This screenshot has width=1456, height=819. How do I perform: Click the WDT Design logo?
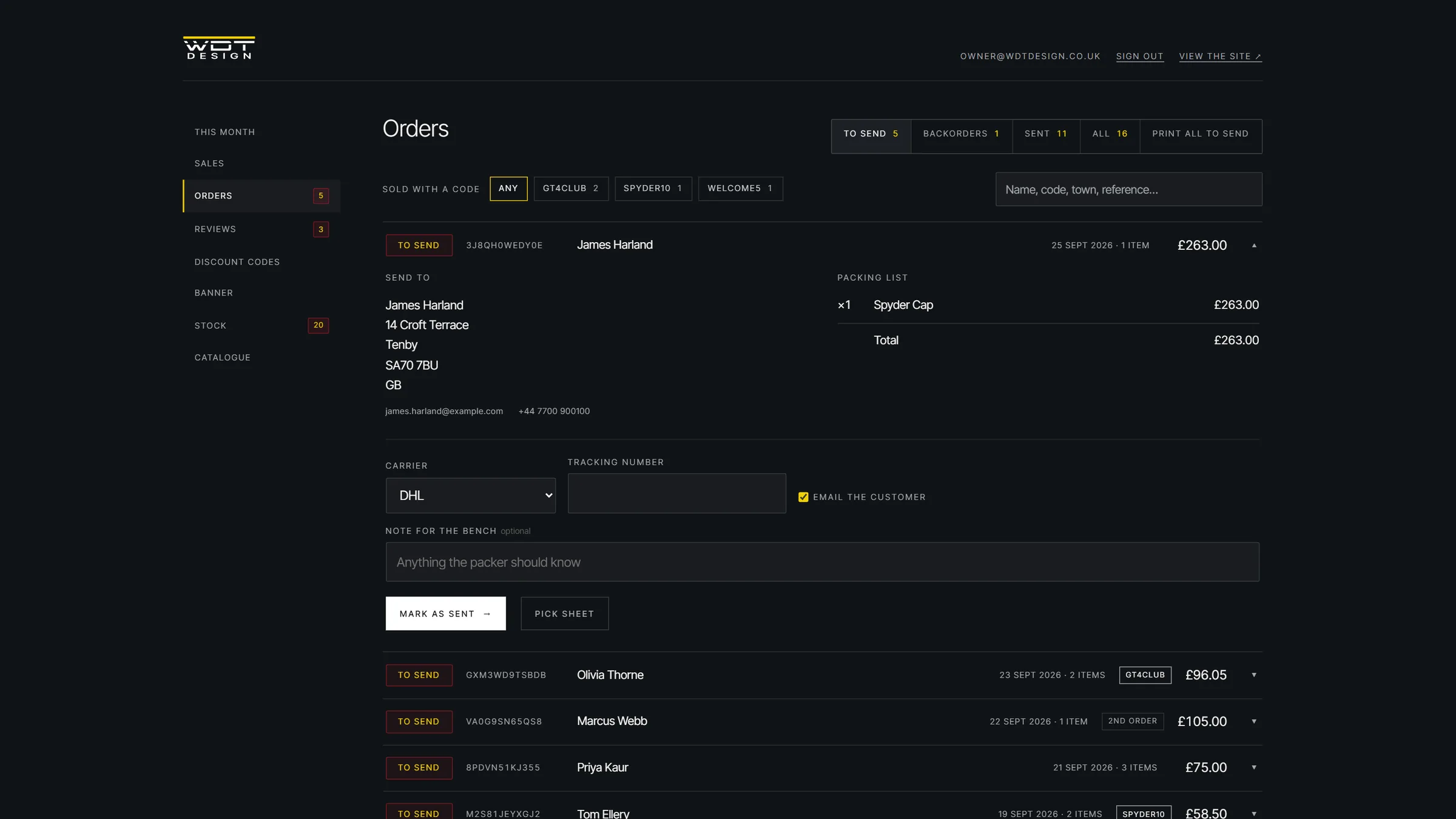point(219,48)
